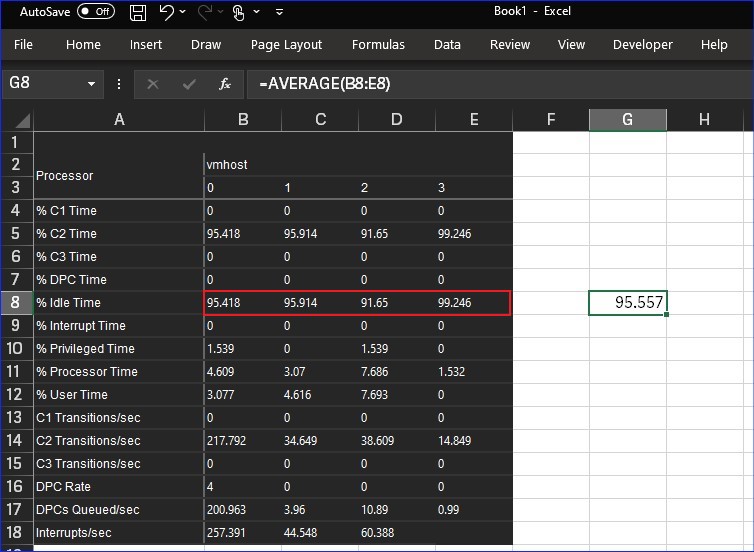Click the 'DPC Rate' label cell
754x552 pixels.
pos(119,487)
